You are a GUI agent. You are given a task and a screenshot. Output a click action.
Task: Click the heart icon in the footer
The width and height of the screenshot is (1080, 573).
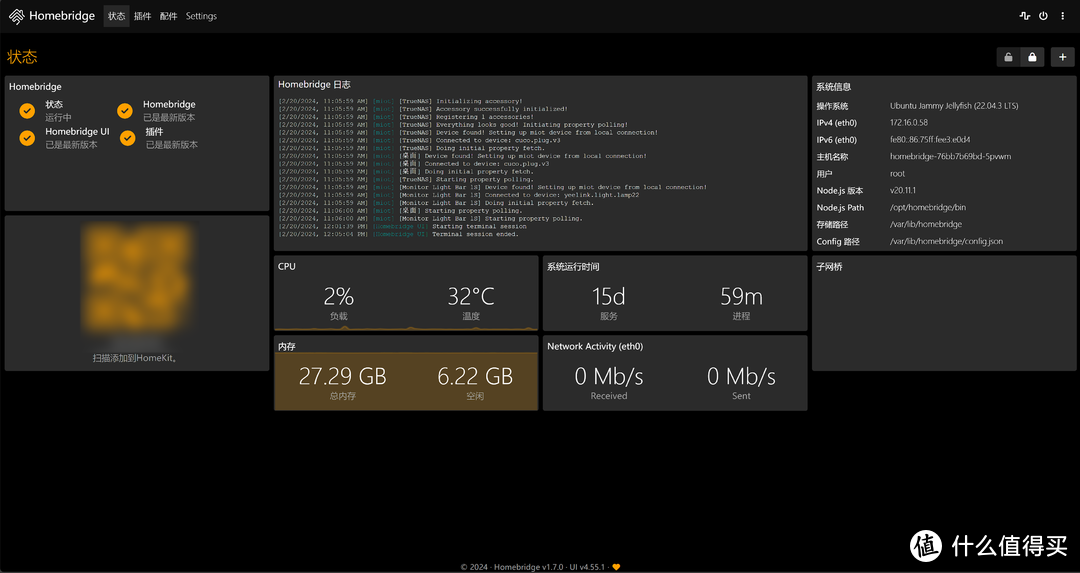[616, 567]
